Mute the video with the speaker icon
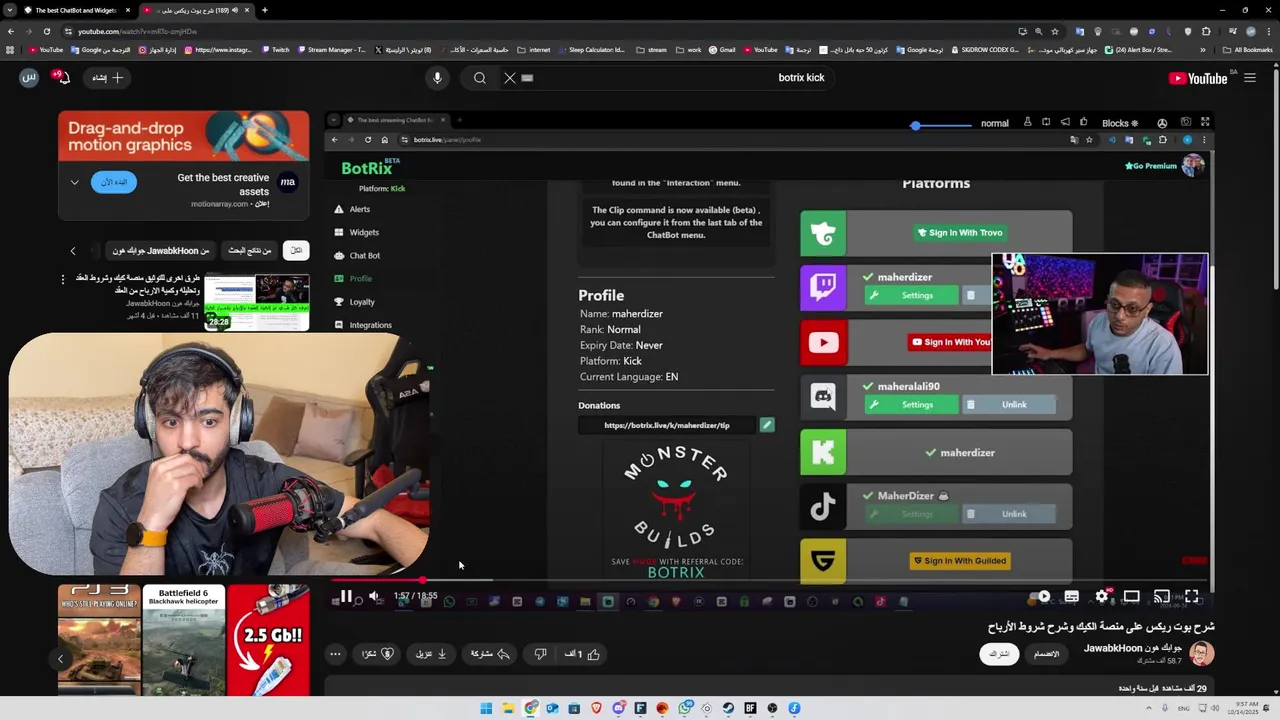 374,597
